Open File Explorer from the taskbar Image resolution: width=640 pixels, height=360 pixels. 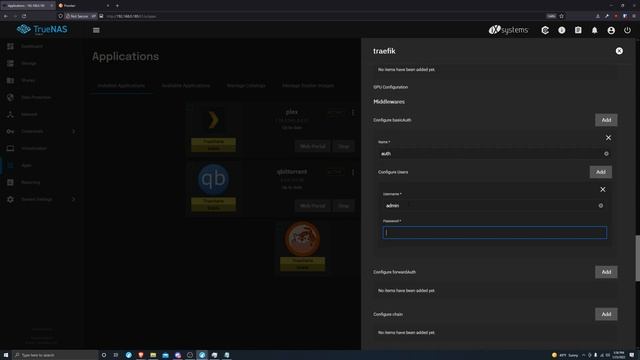(153, 355)
